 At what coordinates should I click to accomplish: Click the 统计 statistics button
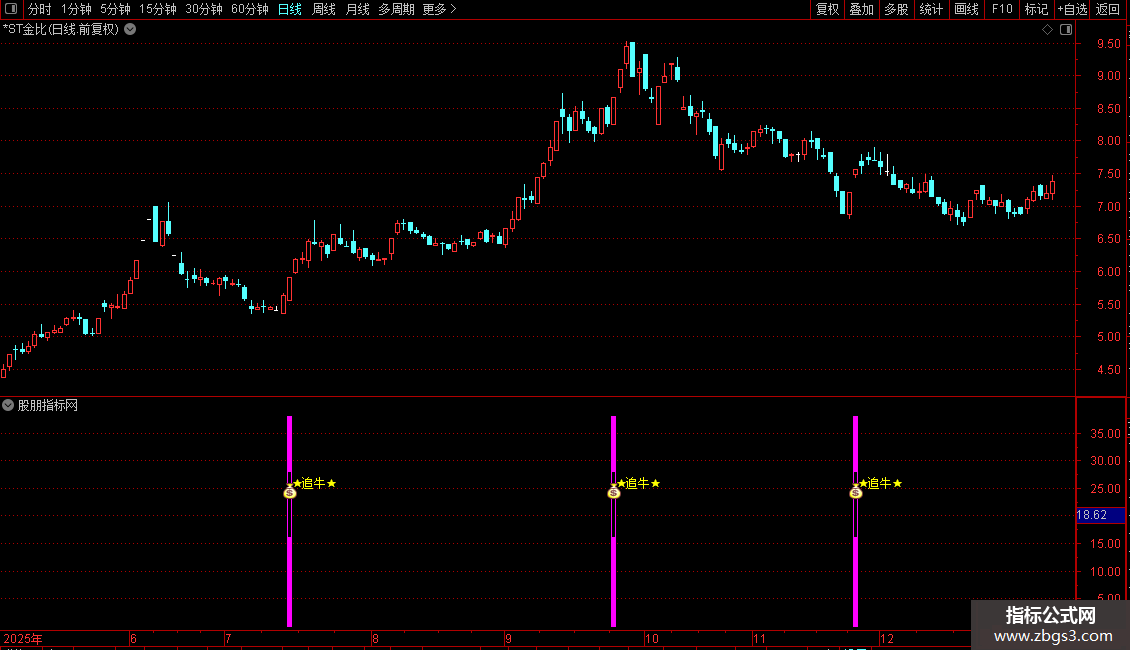coord(931,9)
